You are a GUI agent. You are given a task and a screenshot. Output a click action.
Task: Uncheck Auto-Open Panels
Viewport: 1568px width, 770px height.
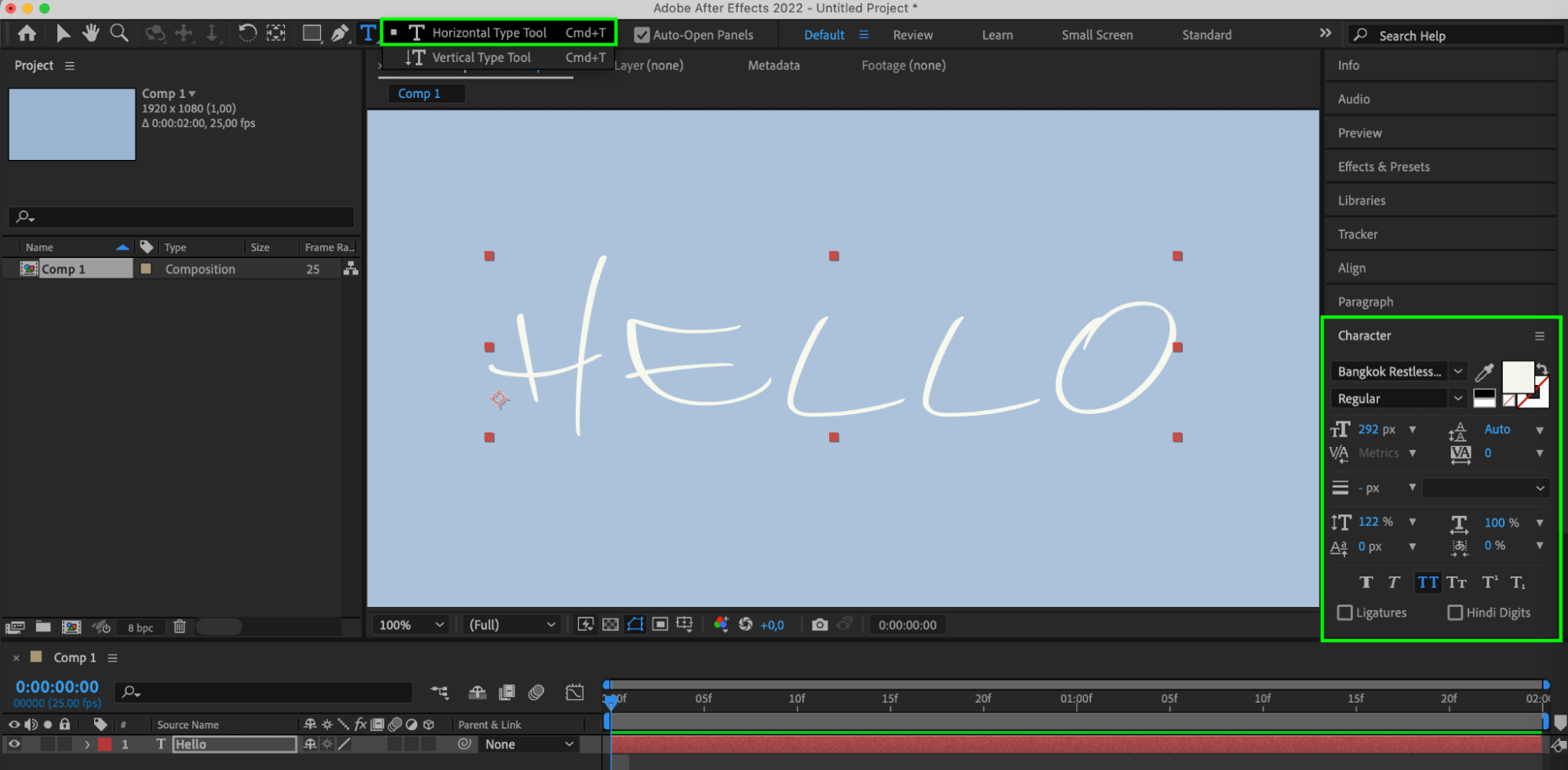coord(642,35)
